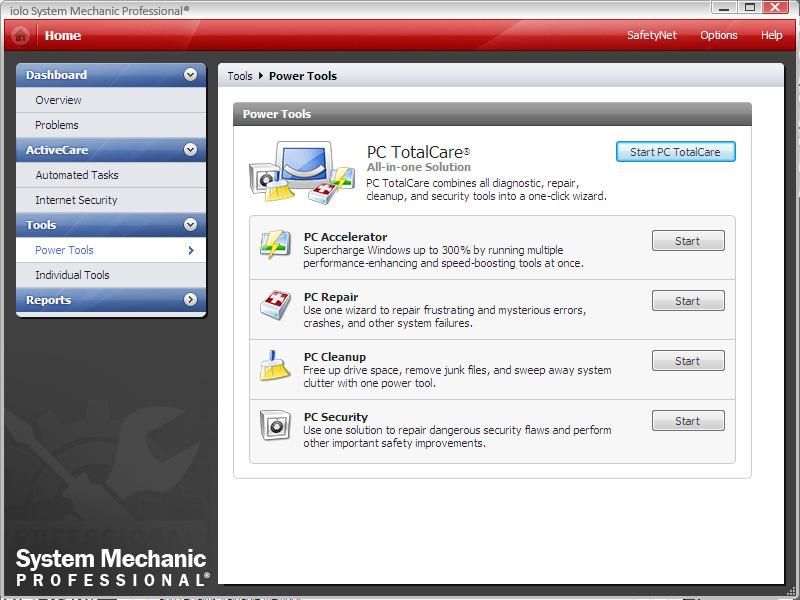Image resolution: width=800 pixels, height=600 pixels.
Task: Start the PC Cleanup tool
Action: [x=688, y=361]
